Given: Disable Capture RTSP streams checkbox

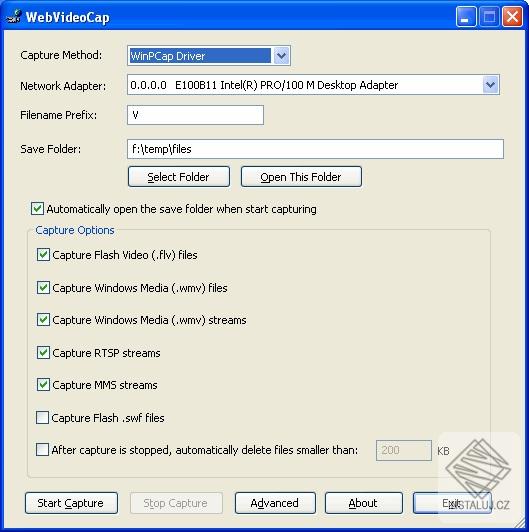Looking at the screenshot, I should (43, 353).
